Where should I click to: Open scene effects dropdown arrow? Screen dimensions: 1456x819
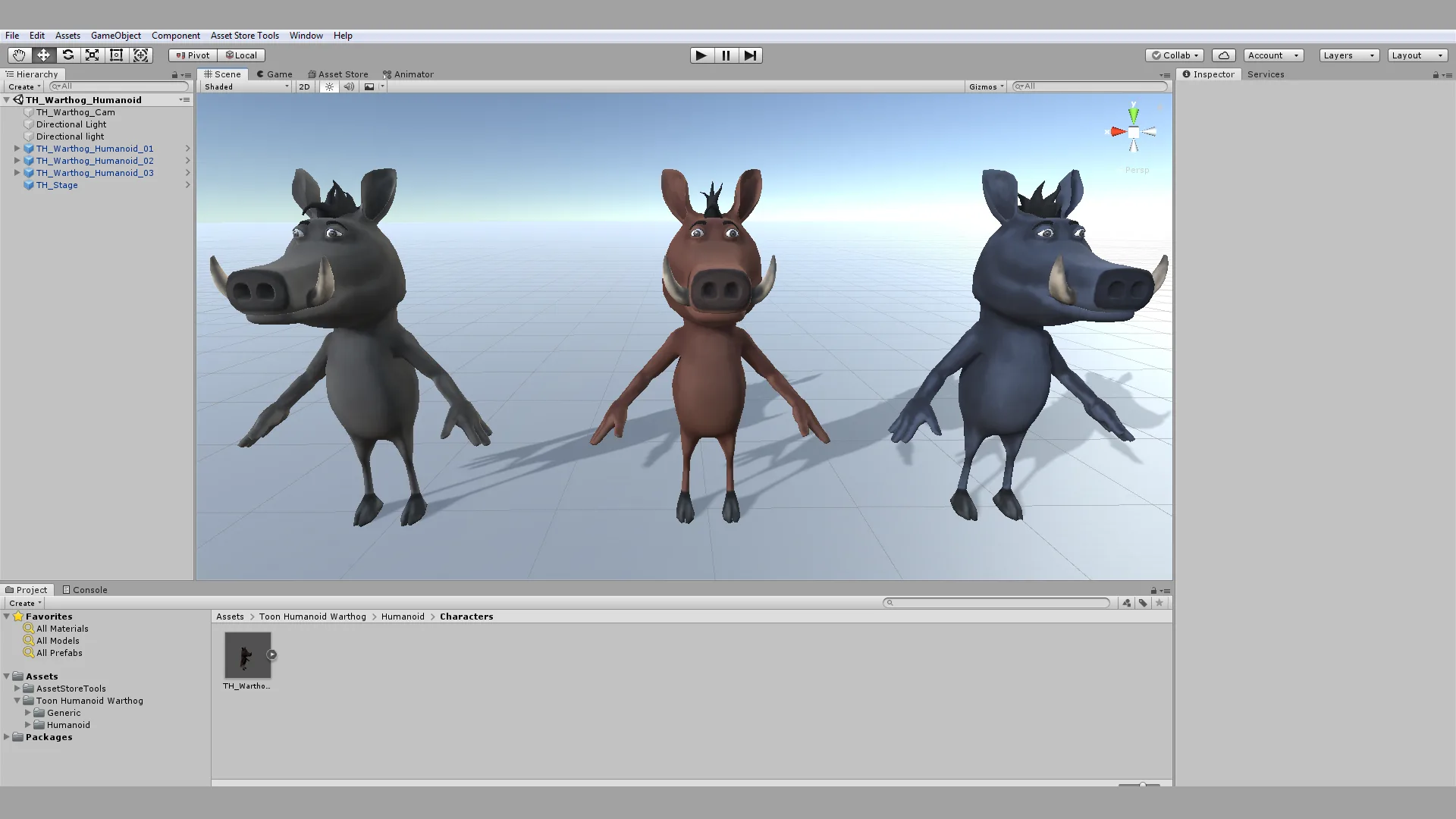pyautogui.click(x=382, y=86)
